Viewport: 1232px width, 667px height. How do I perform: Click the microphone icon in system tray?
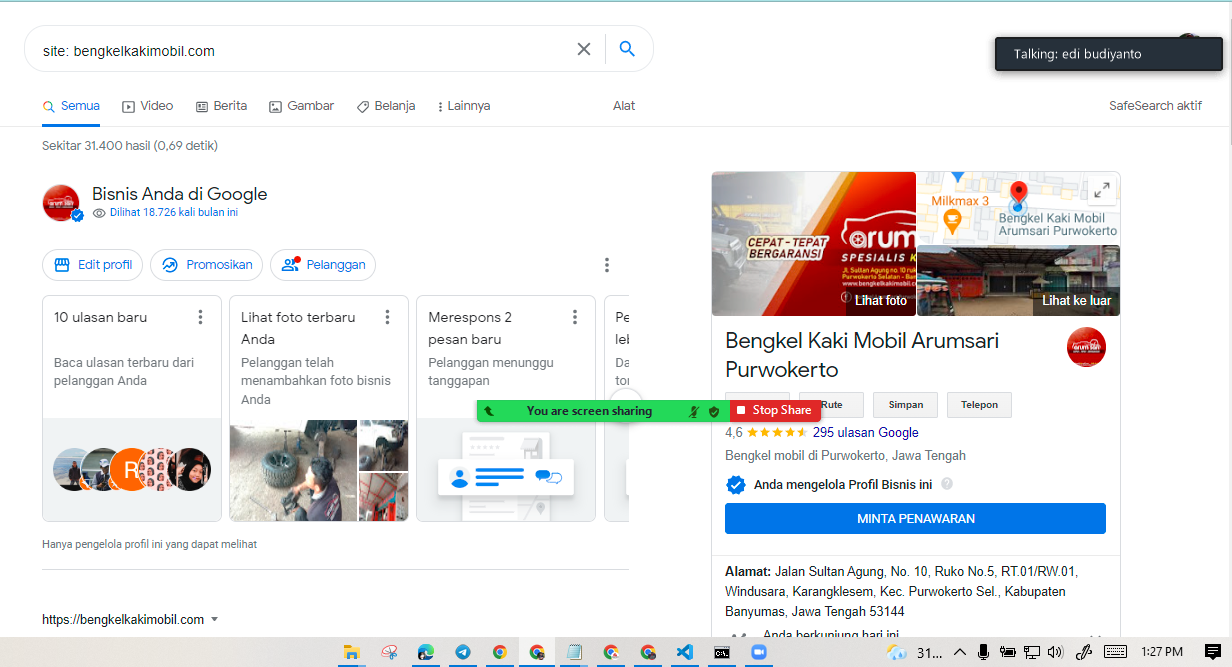(983, 652)
